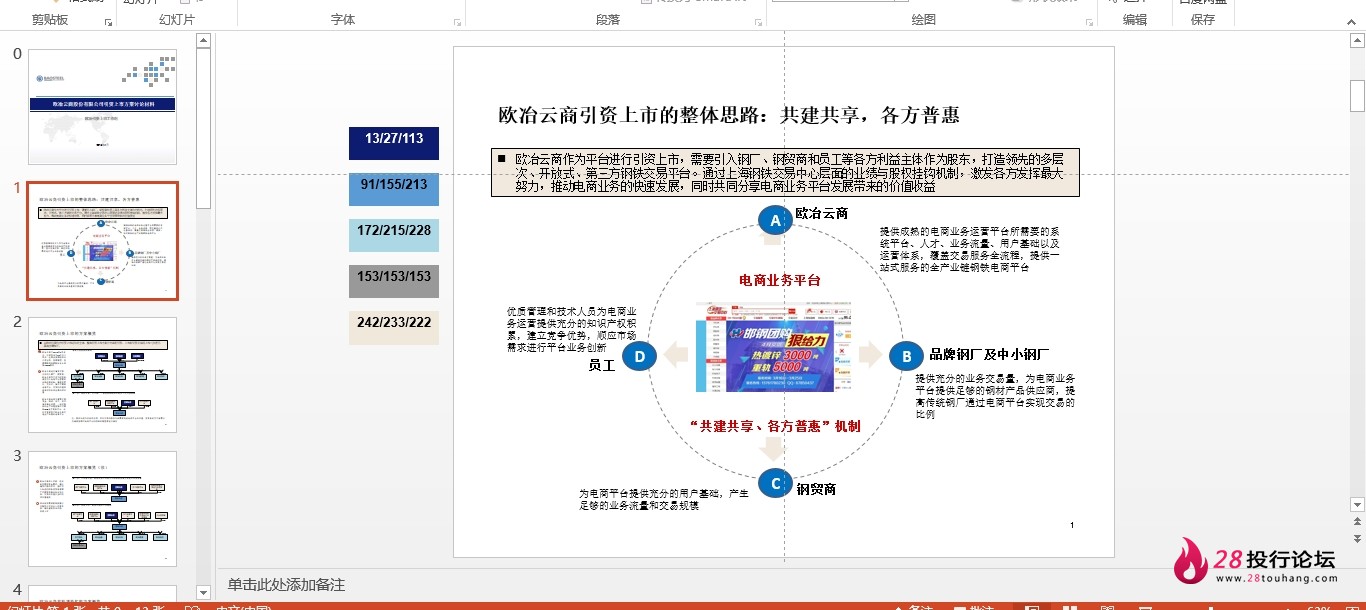Select the blue 91/155/213 color box
Screen dimensions: 1366x610
point(394,189)
